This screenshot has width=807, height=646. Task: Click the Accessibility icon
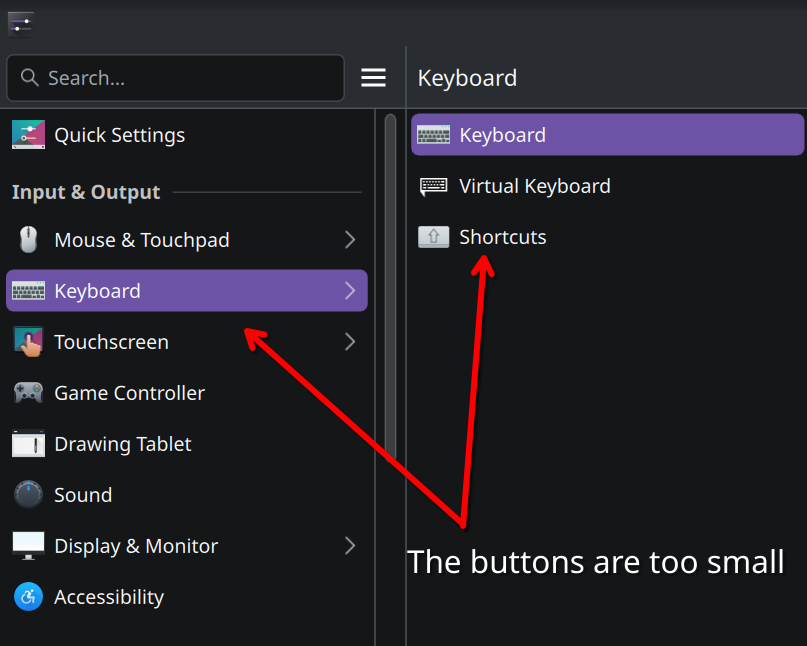click(x=28, y=597)
